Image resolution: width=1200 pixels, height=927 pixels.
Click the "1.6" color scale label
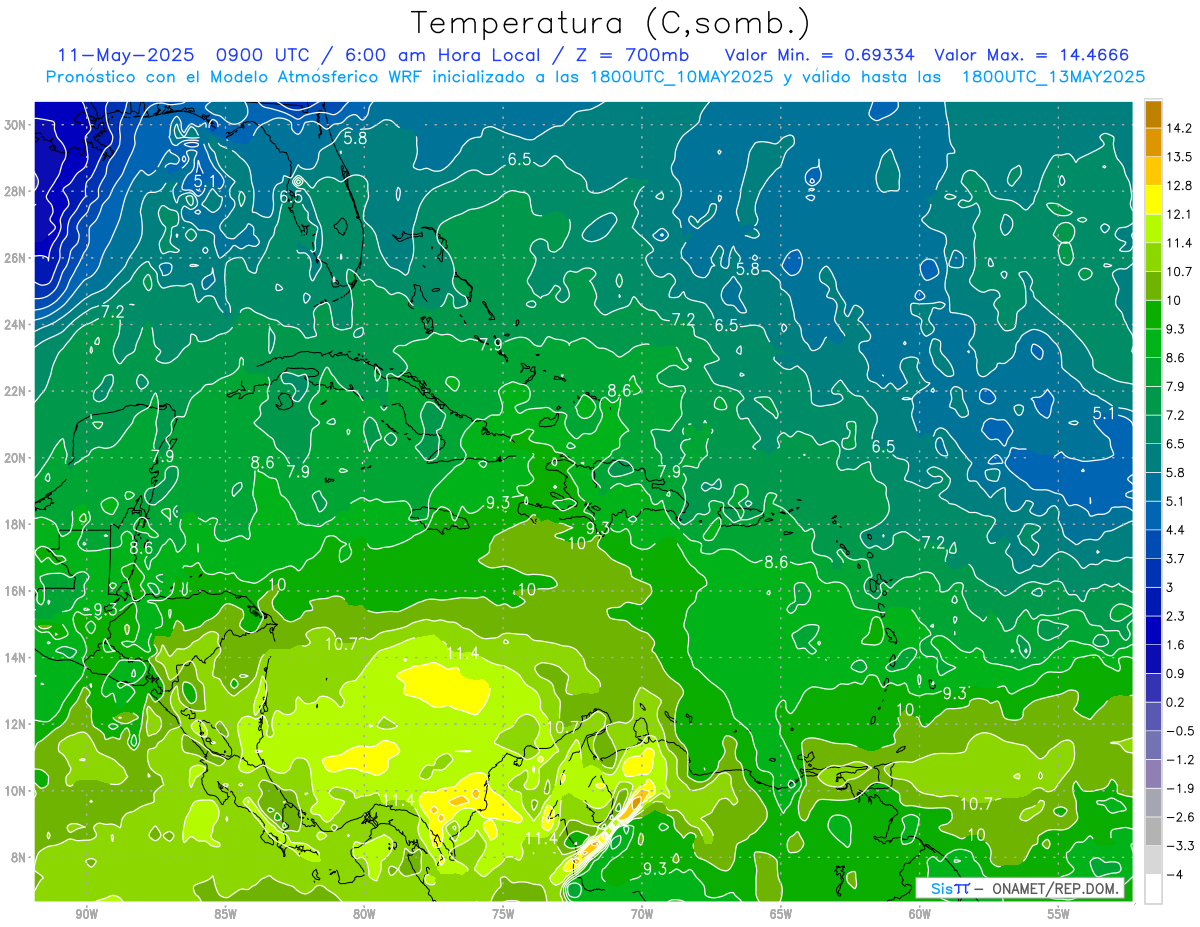point(1175,645)
